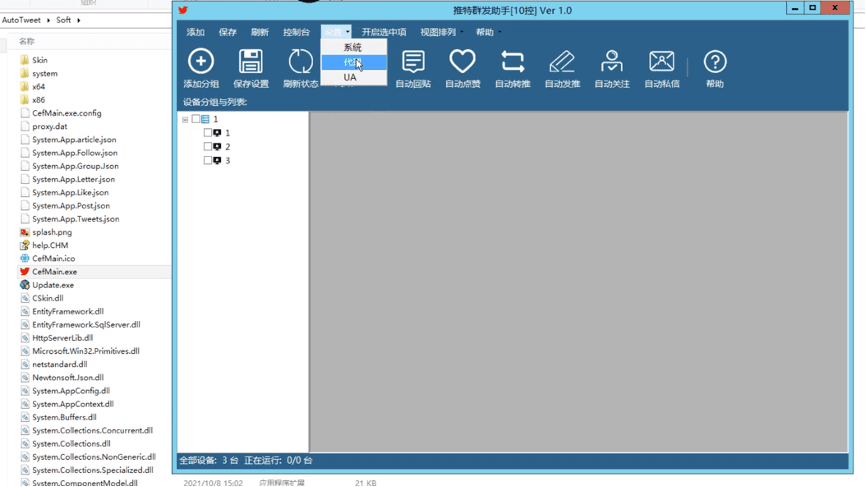Select the x86 folder in Explorer
866x487 pixels.
coord(38,100)
